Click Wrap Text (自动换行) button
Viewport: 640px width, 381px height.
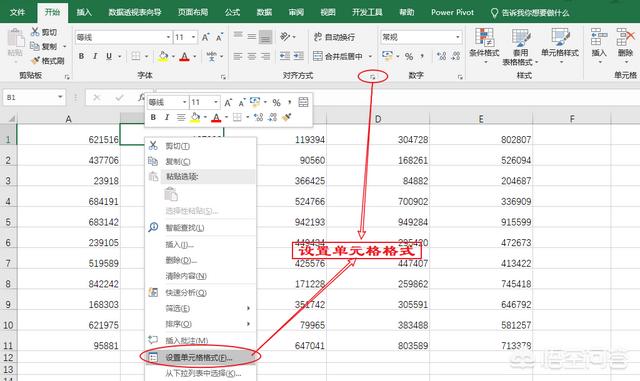pyautogui.click(x=334, y=37)
